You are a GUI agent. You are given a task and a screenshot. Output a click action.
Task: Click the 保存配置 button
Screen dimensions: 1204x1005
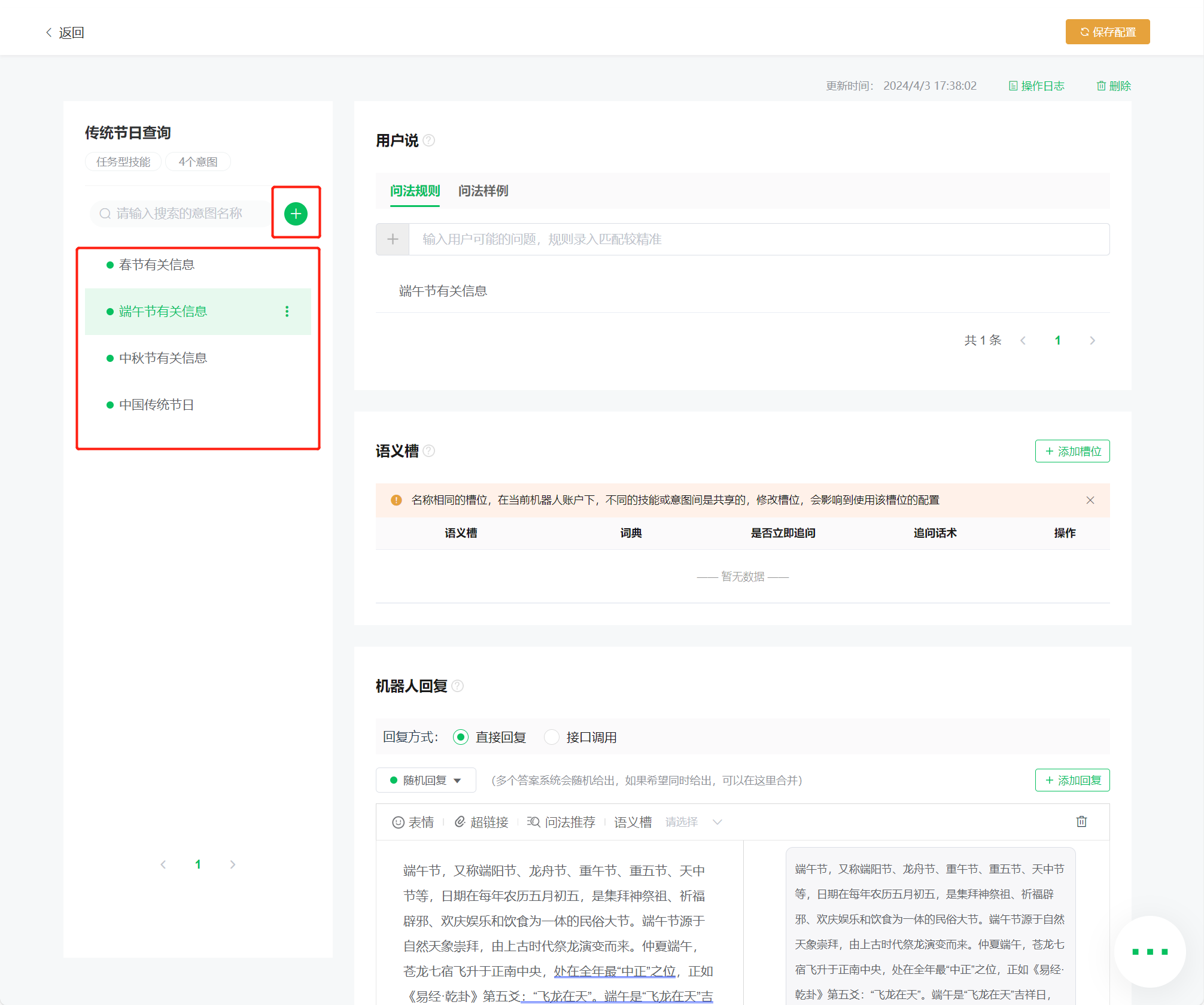tap(1107, 32)
